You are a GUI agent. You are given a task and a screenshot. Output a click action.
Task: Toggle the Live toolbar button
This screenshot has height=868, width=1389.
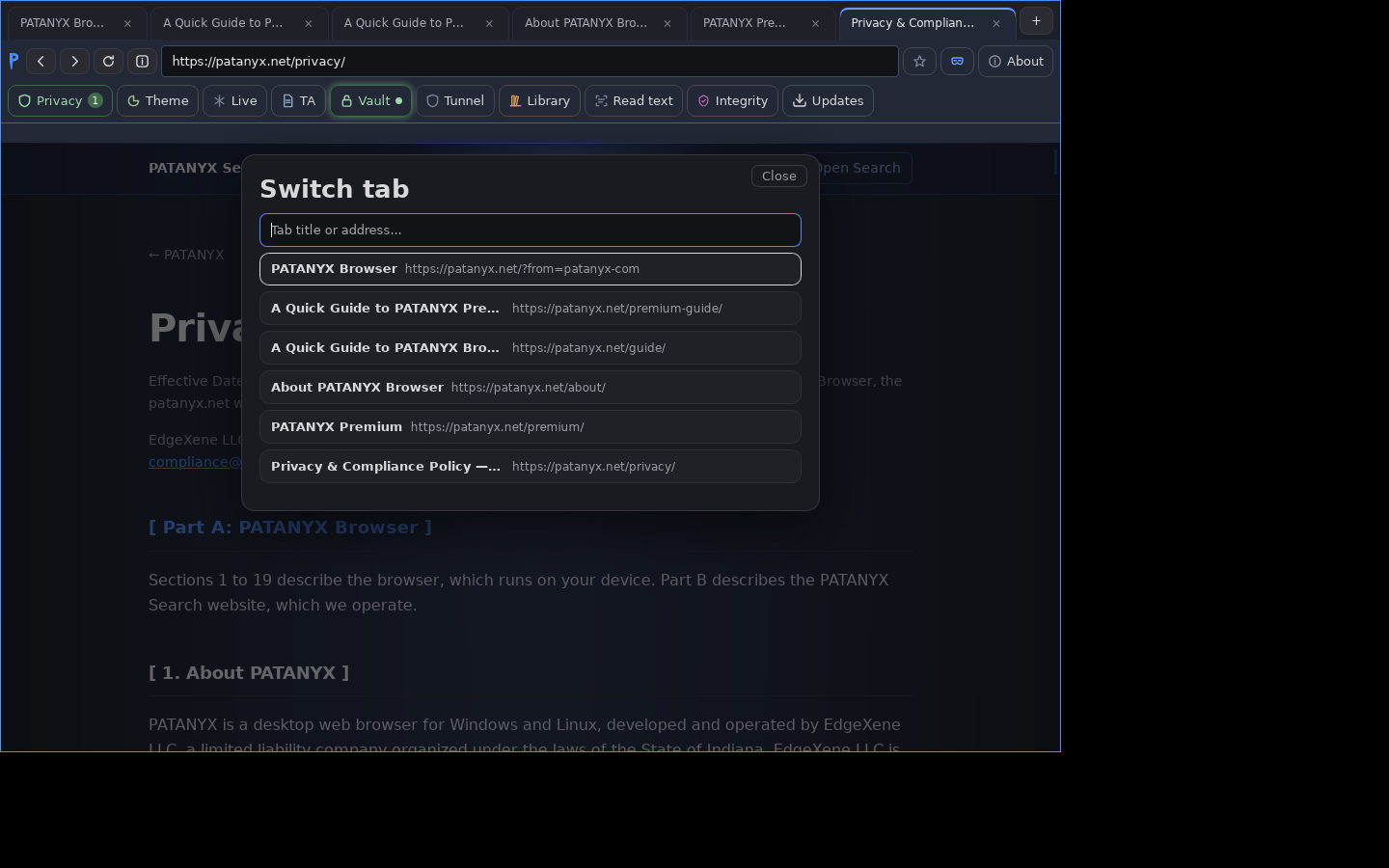(x=234, y=100)
